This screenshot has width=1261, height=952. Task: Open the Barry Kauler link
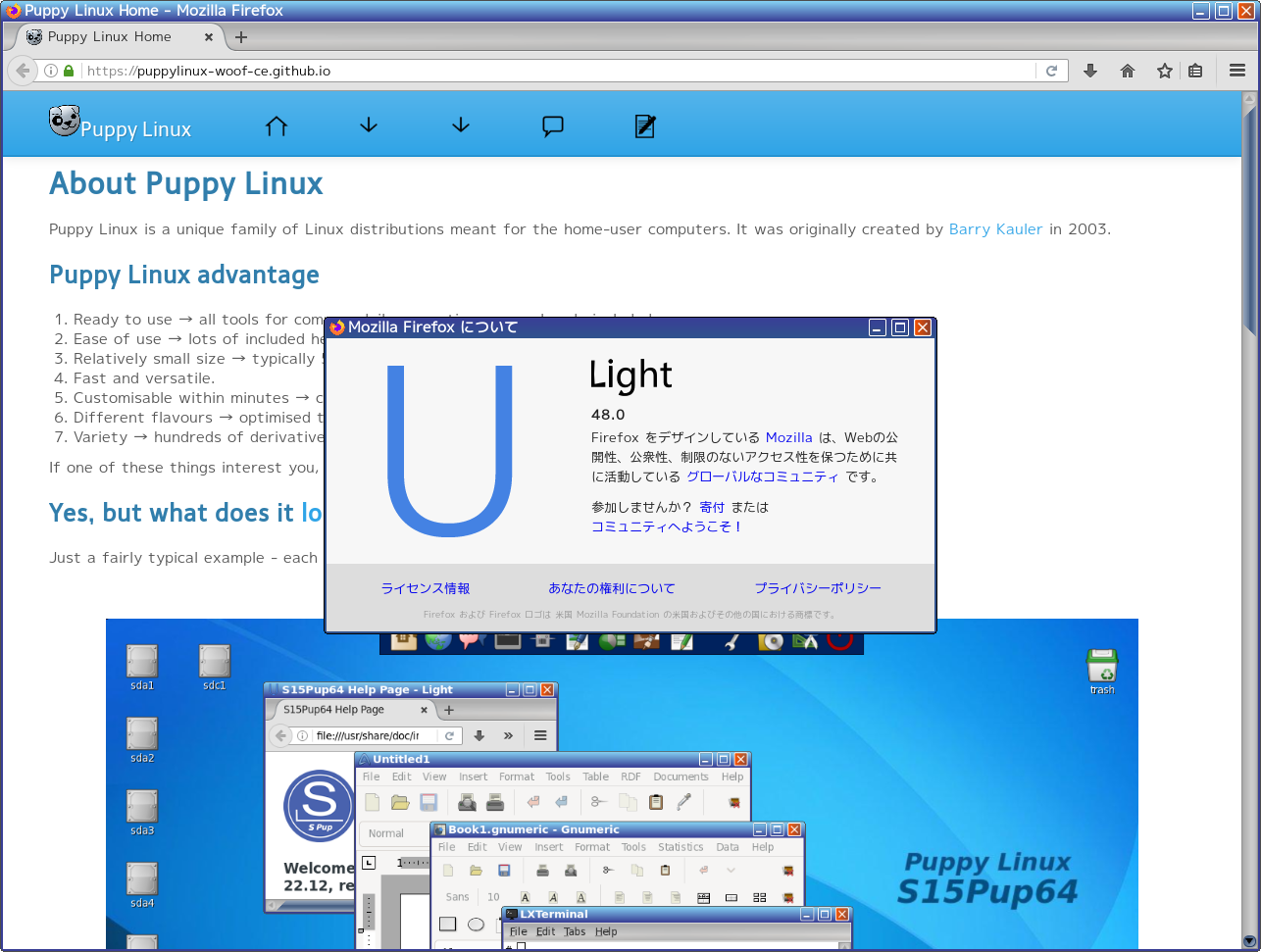click(x=995, y=229)
